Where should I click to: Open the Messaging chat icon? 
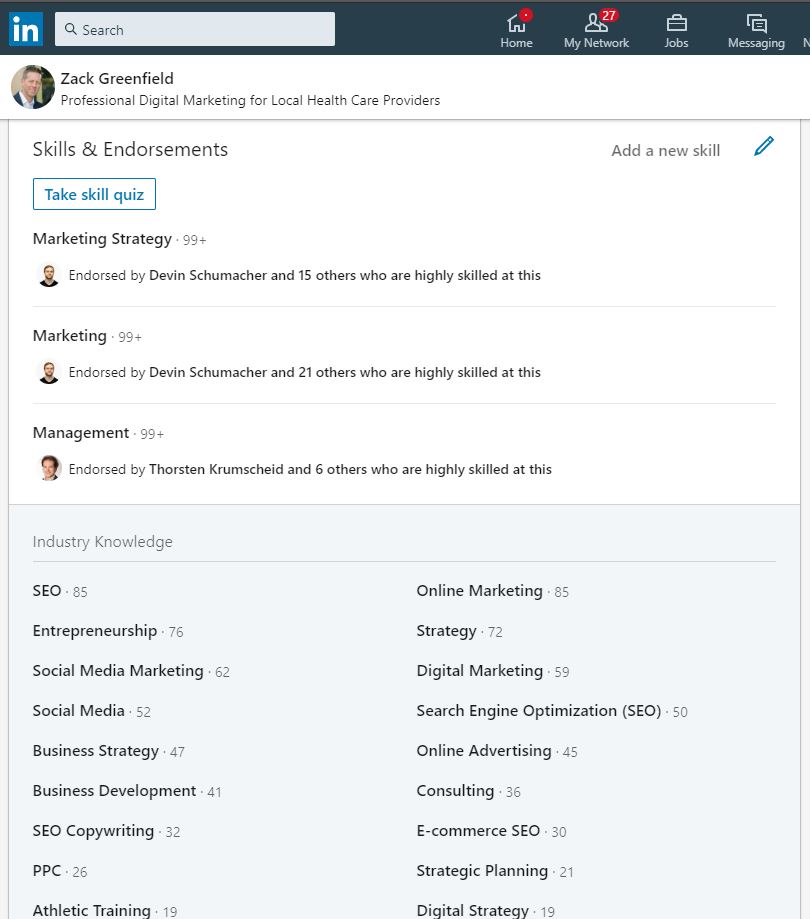756,23
